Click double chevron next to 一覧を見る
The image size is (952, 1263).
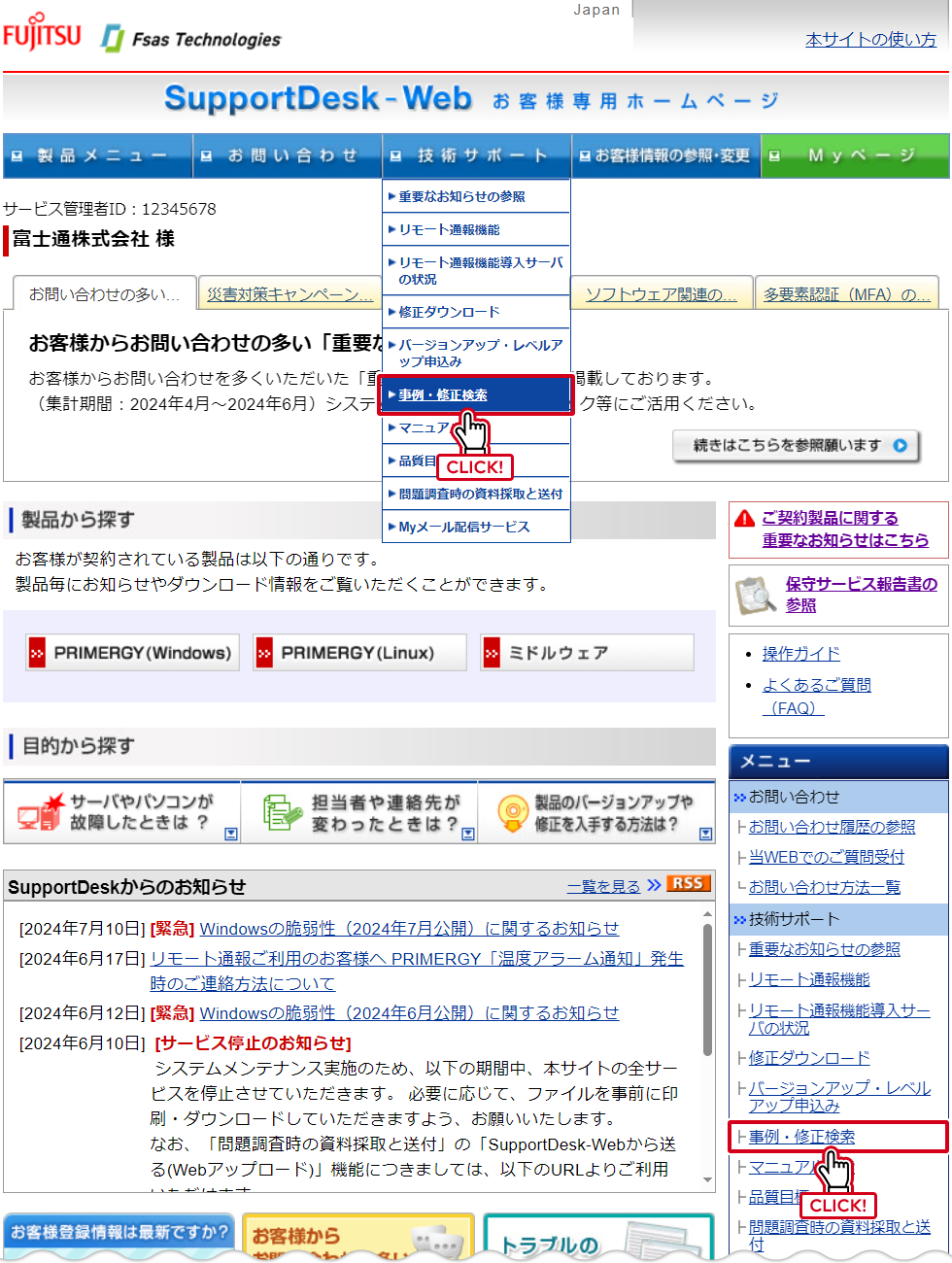click(654, 884)
